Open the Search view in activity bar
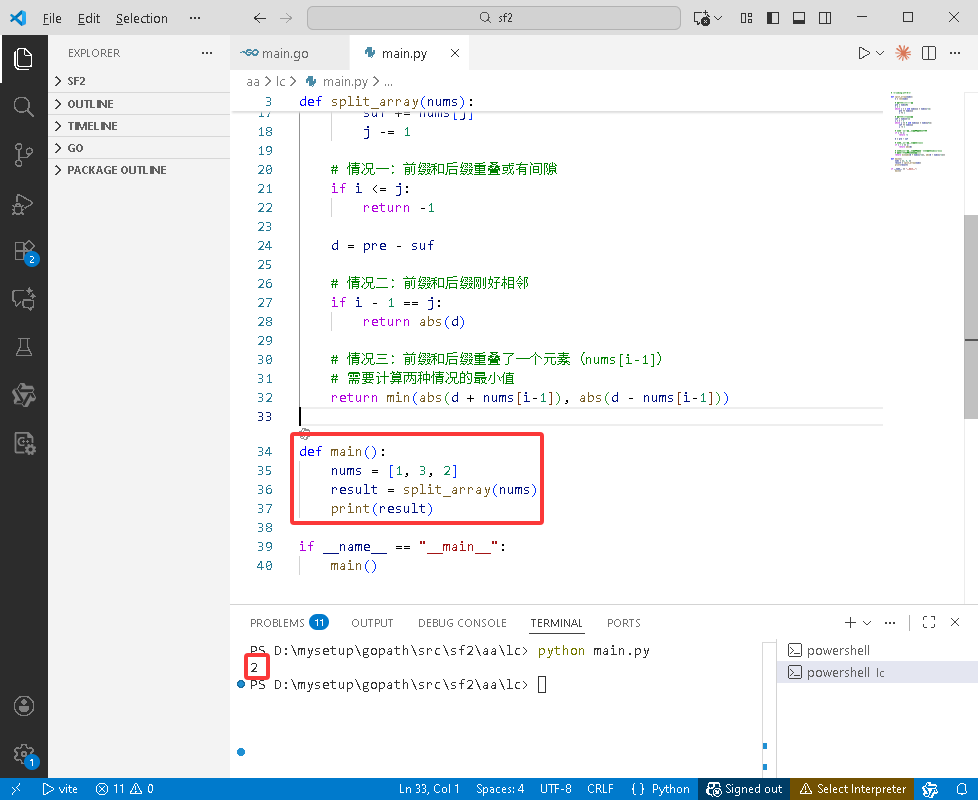Viewport: 978px width, 800px height. point(24,107)
